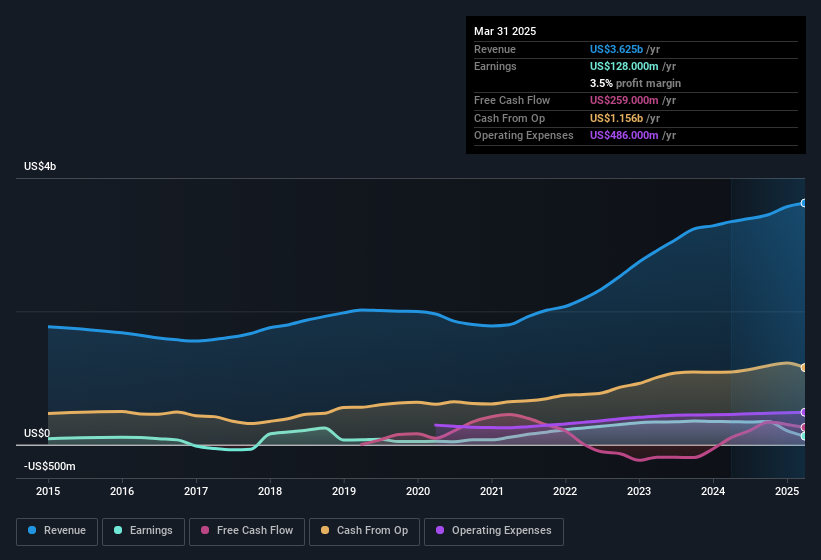821x560 pixels.
Task: Click the US$259.000m free cash flow value
Action: (624, 100)
